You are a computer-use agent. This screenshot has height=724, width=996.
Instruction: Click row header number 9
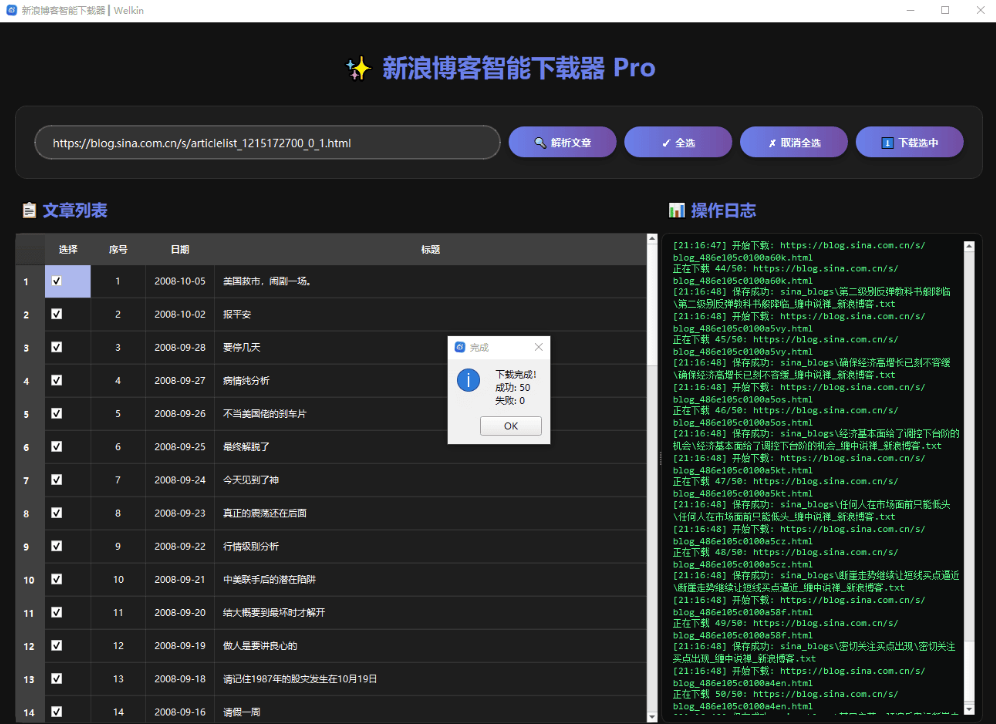click(x=26, y=546)
